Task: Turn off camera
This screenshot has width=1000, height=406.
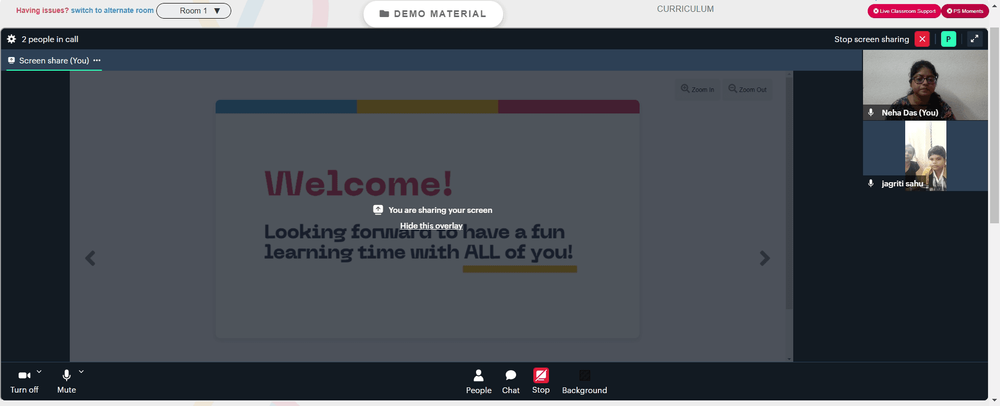Action: pos(24,382)
